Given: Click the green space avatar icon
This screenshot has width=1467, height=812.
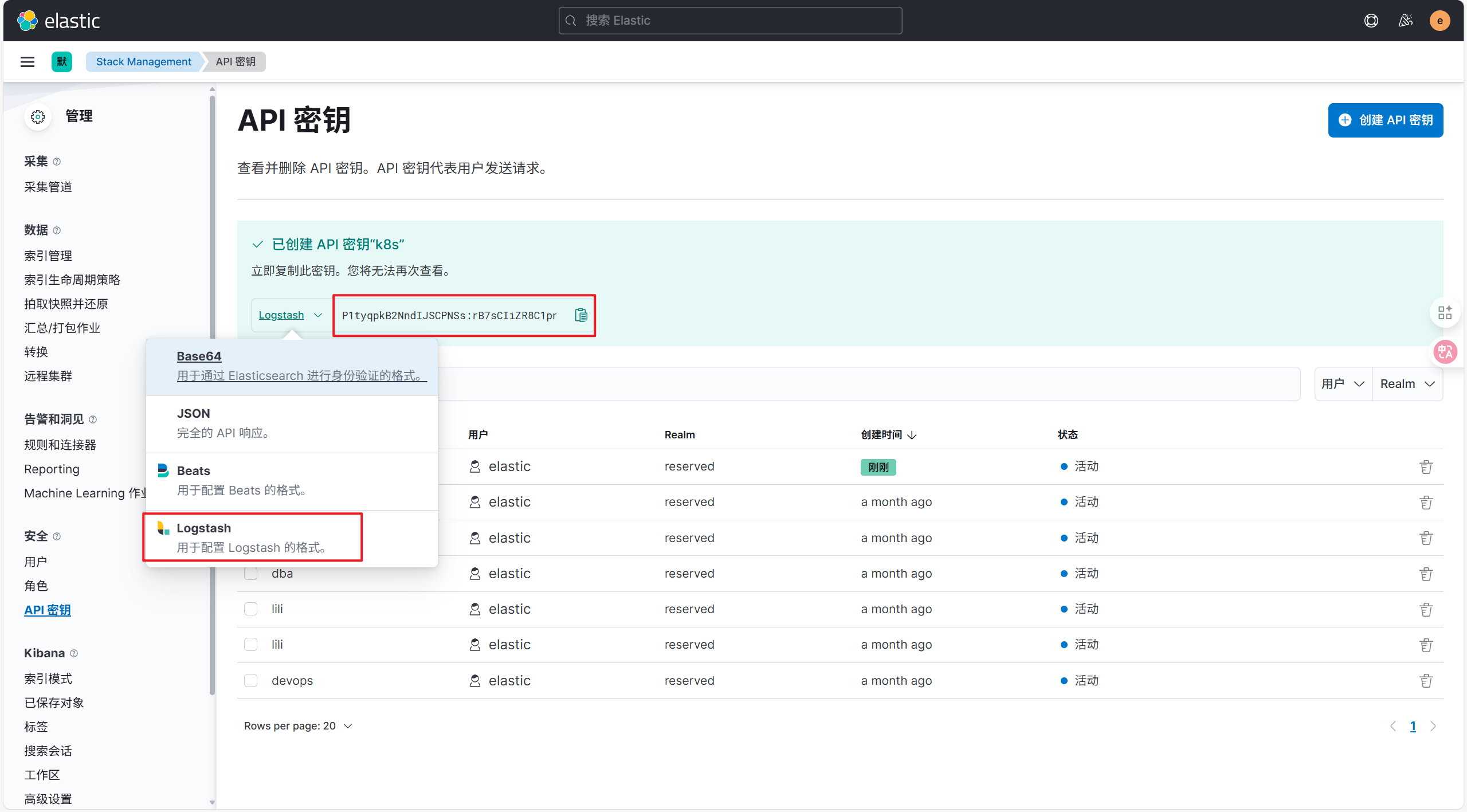Looking at the screenshot, I should point(61,62).
